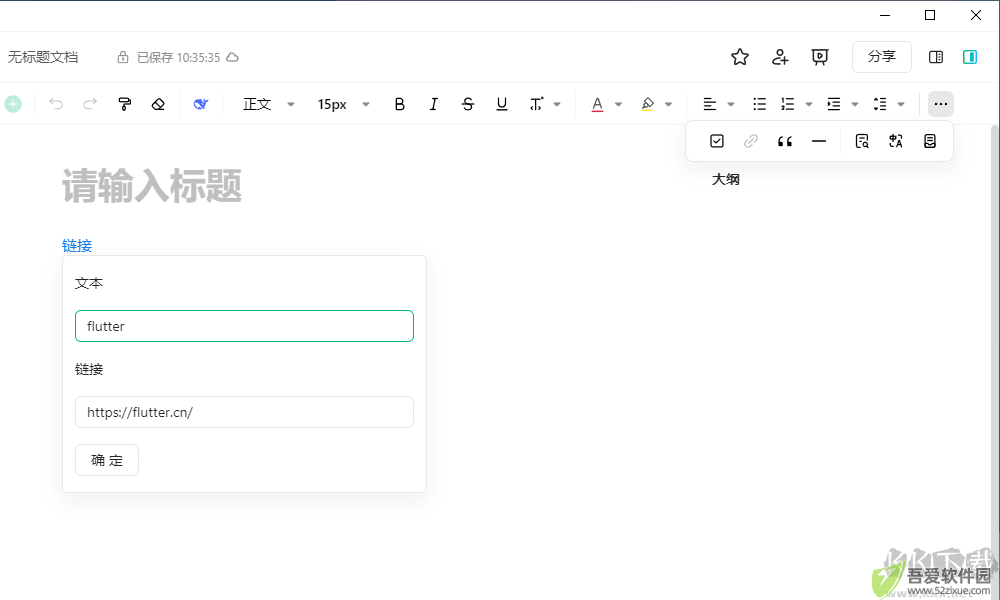Click the lock permission icon
This screenshot has width=1000, height=600.
[x=122, y=57]
